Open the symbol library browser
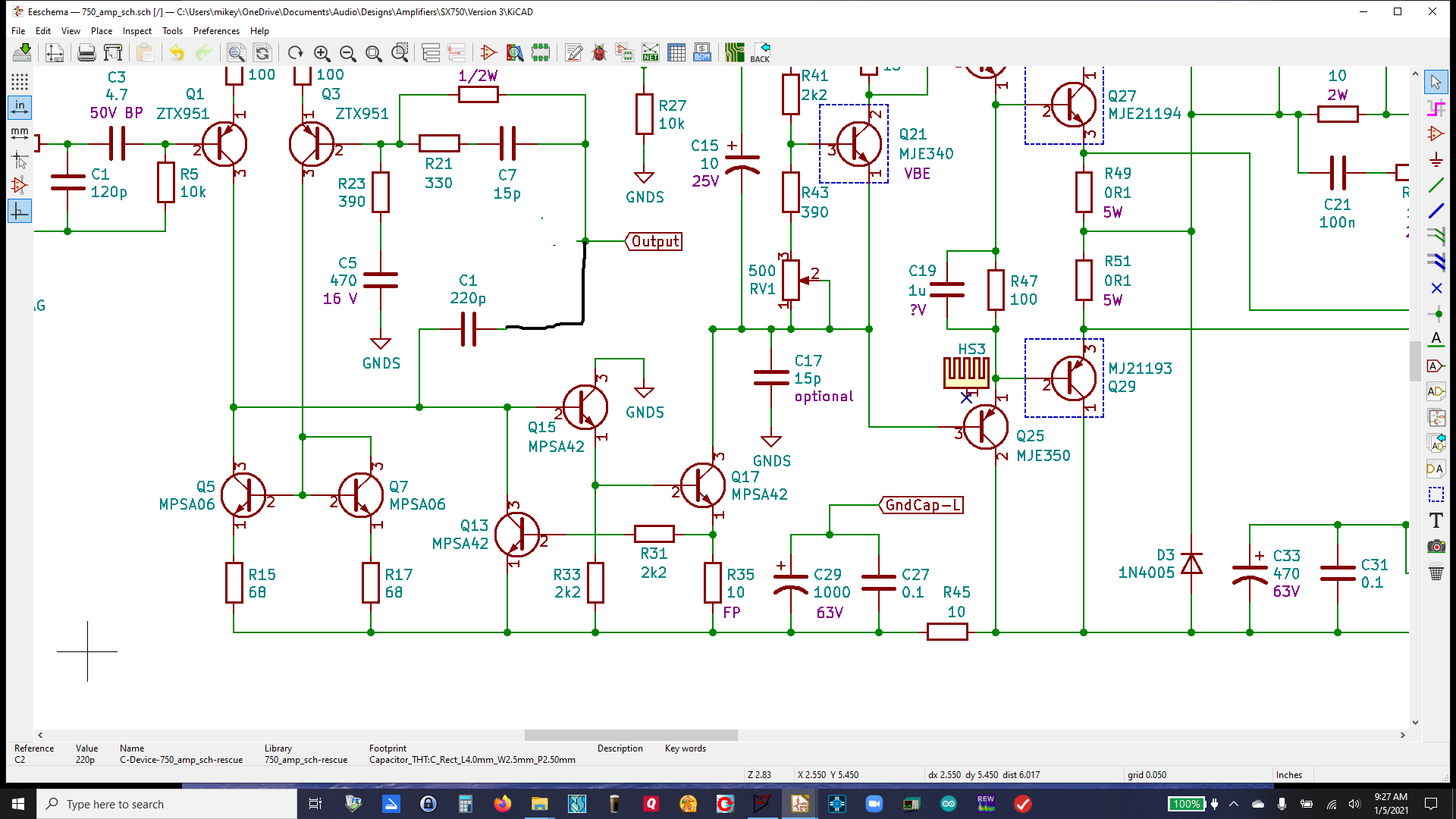Image resolution: width=1456 pixels, height=819 pixels. click(515, 52)
